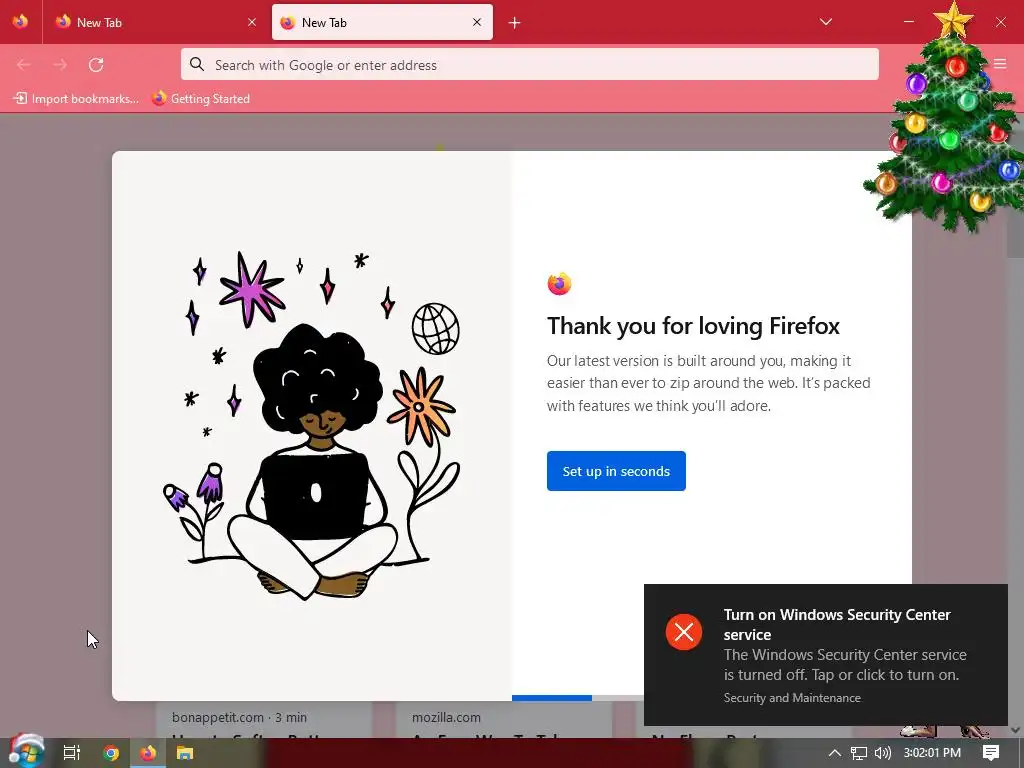Image resolution: width=1024 pixels, height=768 pixels.
Task: Open Getting Started bookmark
Action: click(x=201, y=99)
